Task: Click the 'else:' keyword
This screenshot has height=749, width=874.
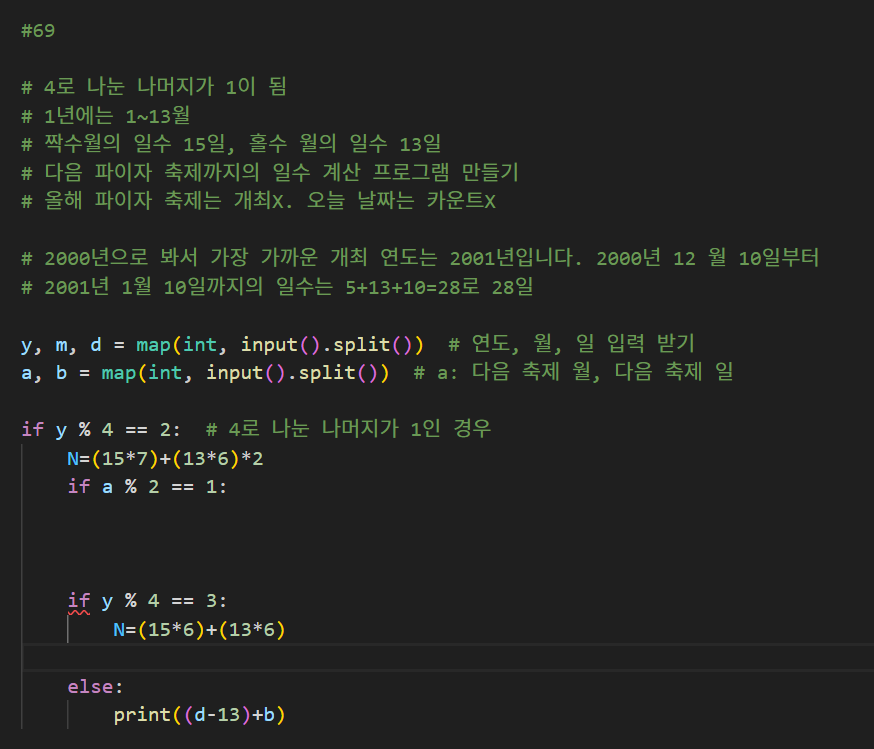Action: point(95,687)
